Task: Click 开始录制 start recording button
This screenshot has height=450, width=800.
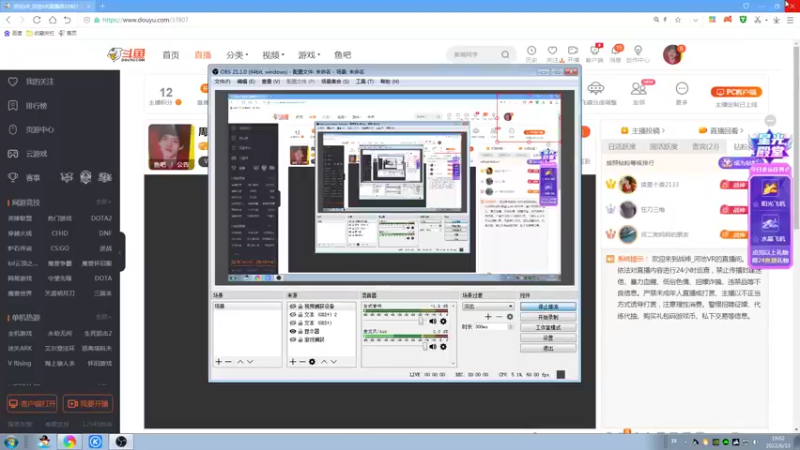Action: [548, 317]
